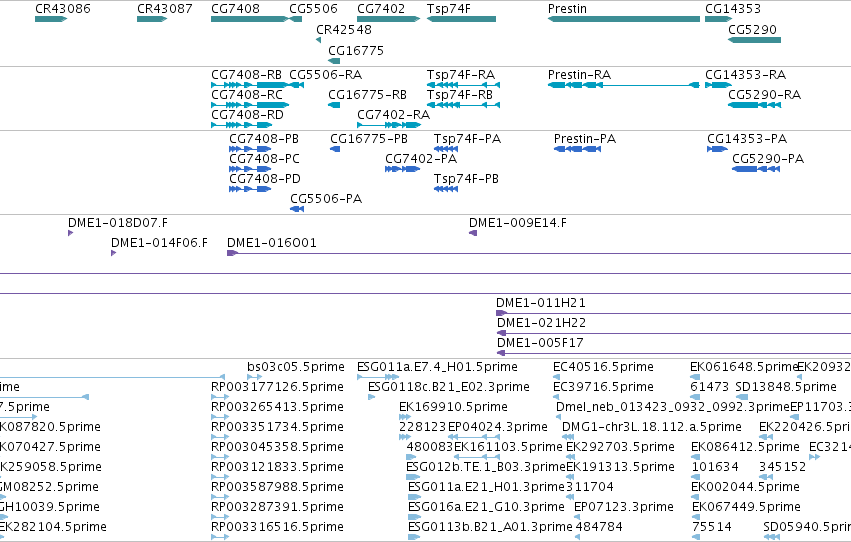Select protein CG7402-PA

pyautogui.click(x=403, y=169)
